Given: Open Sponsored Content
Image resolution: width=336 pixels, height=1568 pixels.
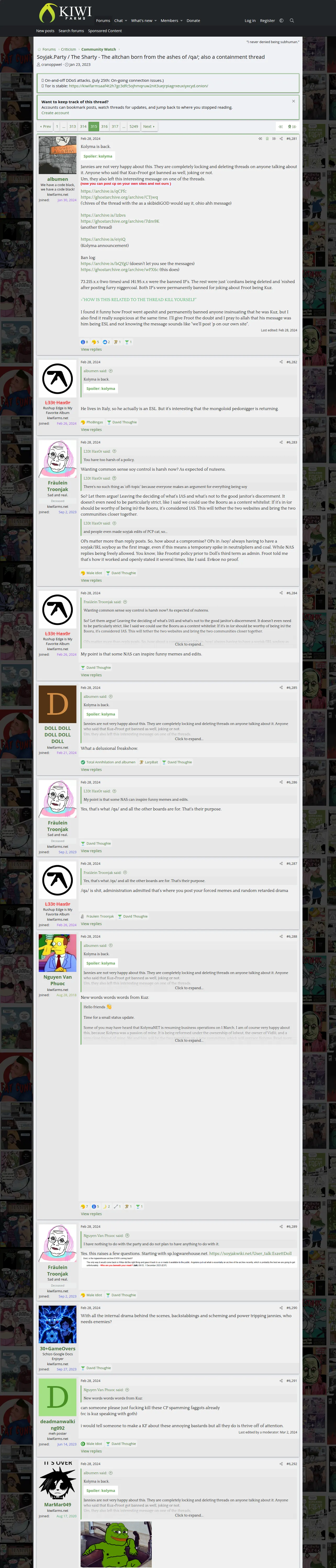Looking at the screenshot, I should click(105, 30).
